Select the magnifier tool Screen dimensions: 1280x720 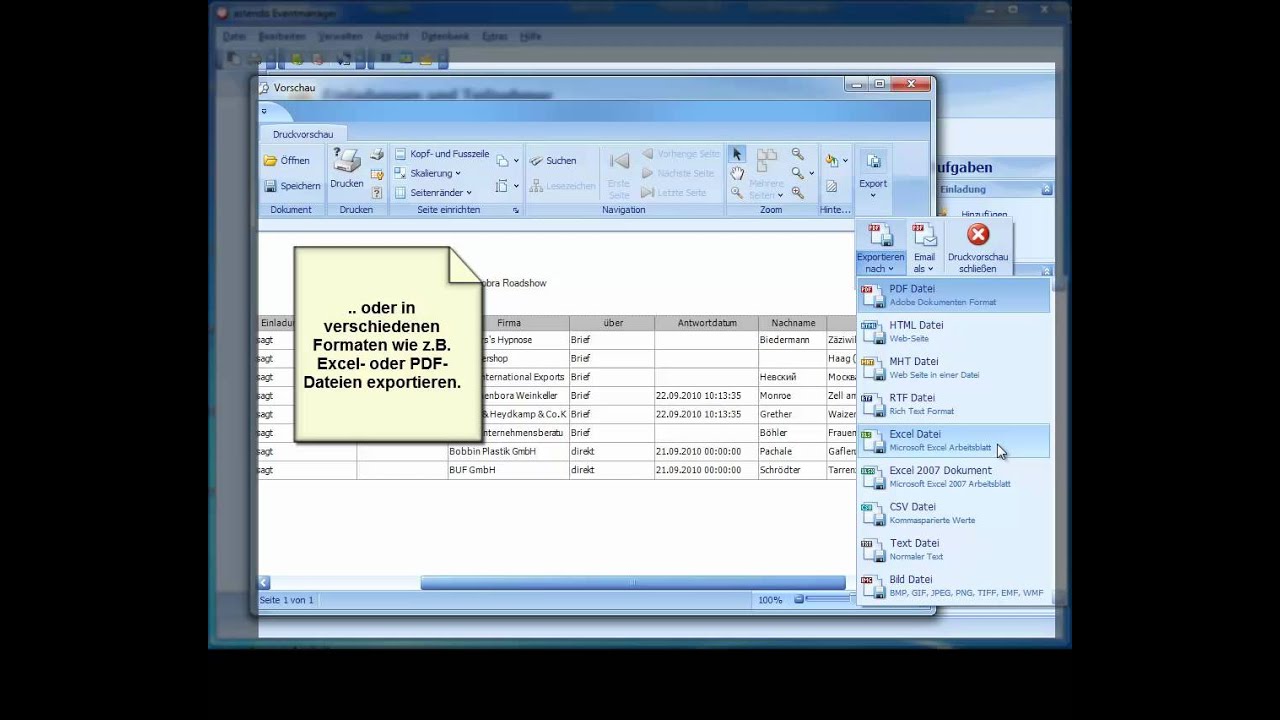click(737, 193)
